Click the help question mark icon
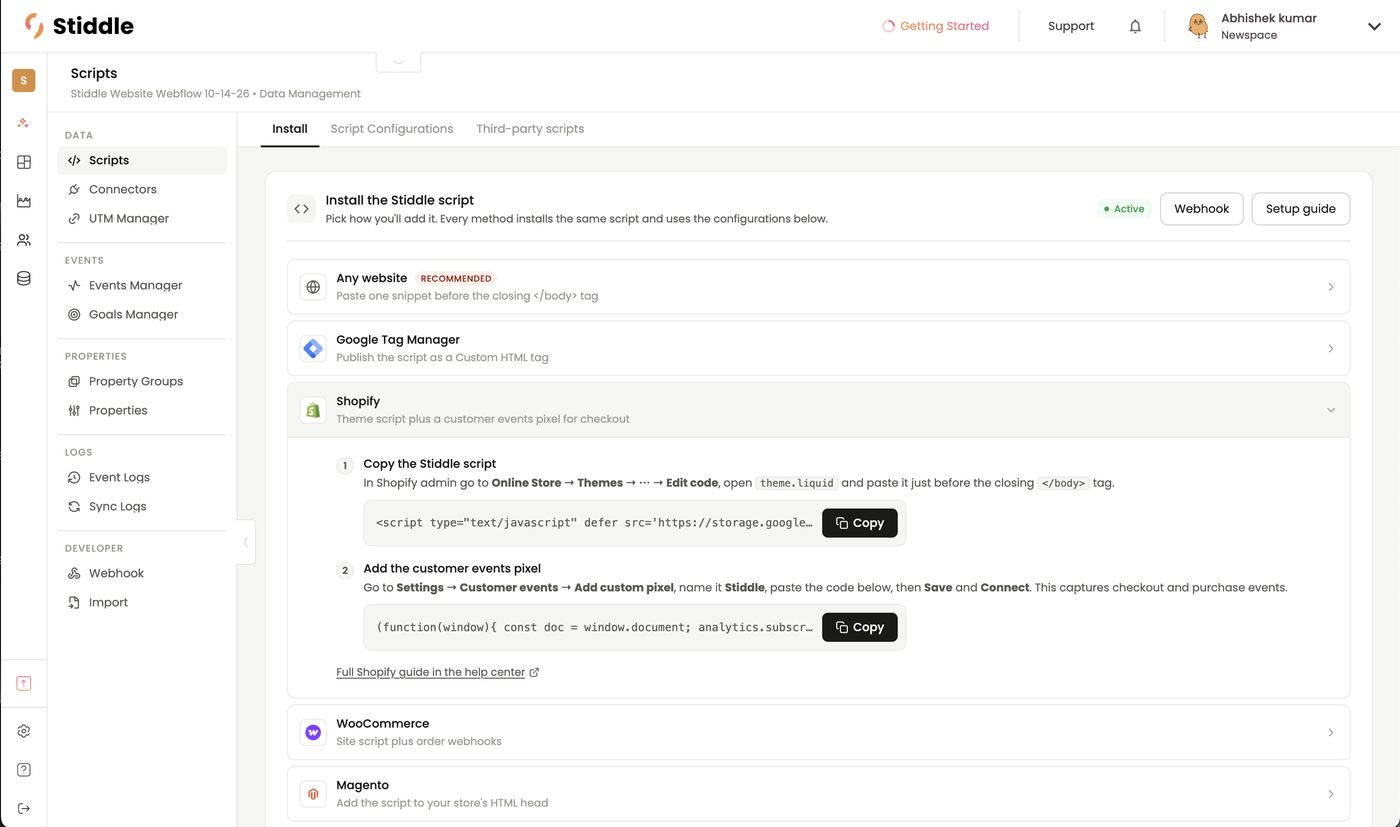 pyautogui.click(x=24, y=770)
